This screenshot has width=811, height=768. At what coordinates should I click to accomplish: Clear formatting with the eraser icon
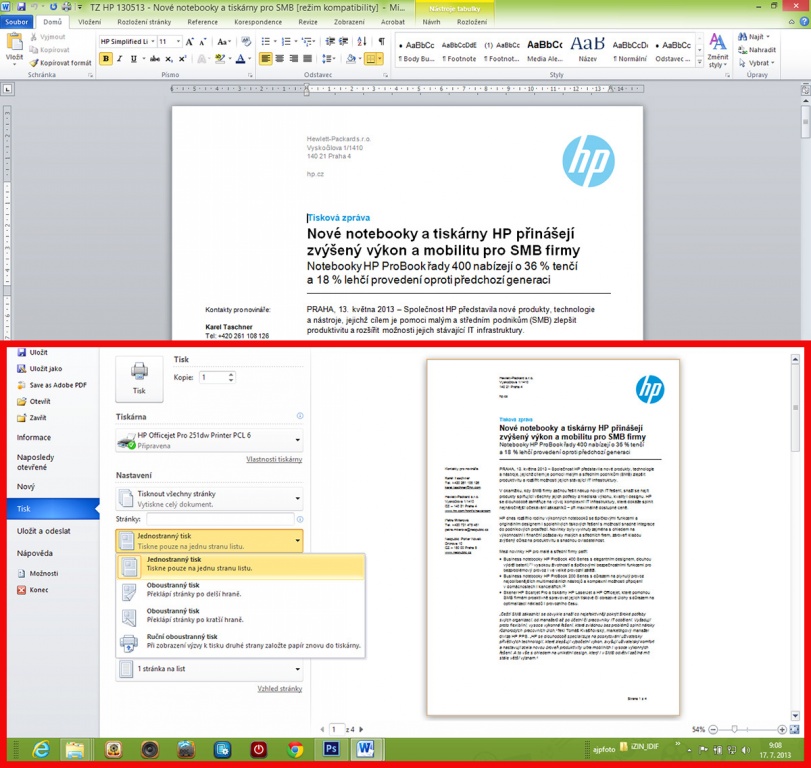point(246,42)
